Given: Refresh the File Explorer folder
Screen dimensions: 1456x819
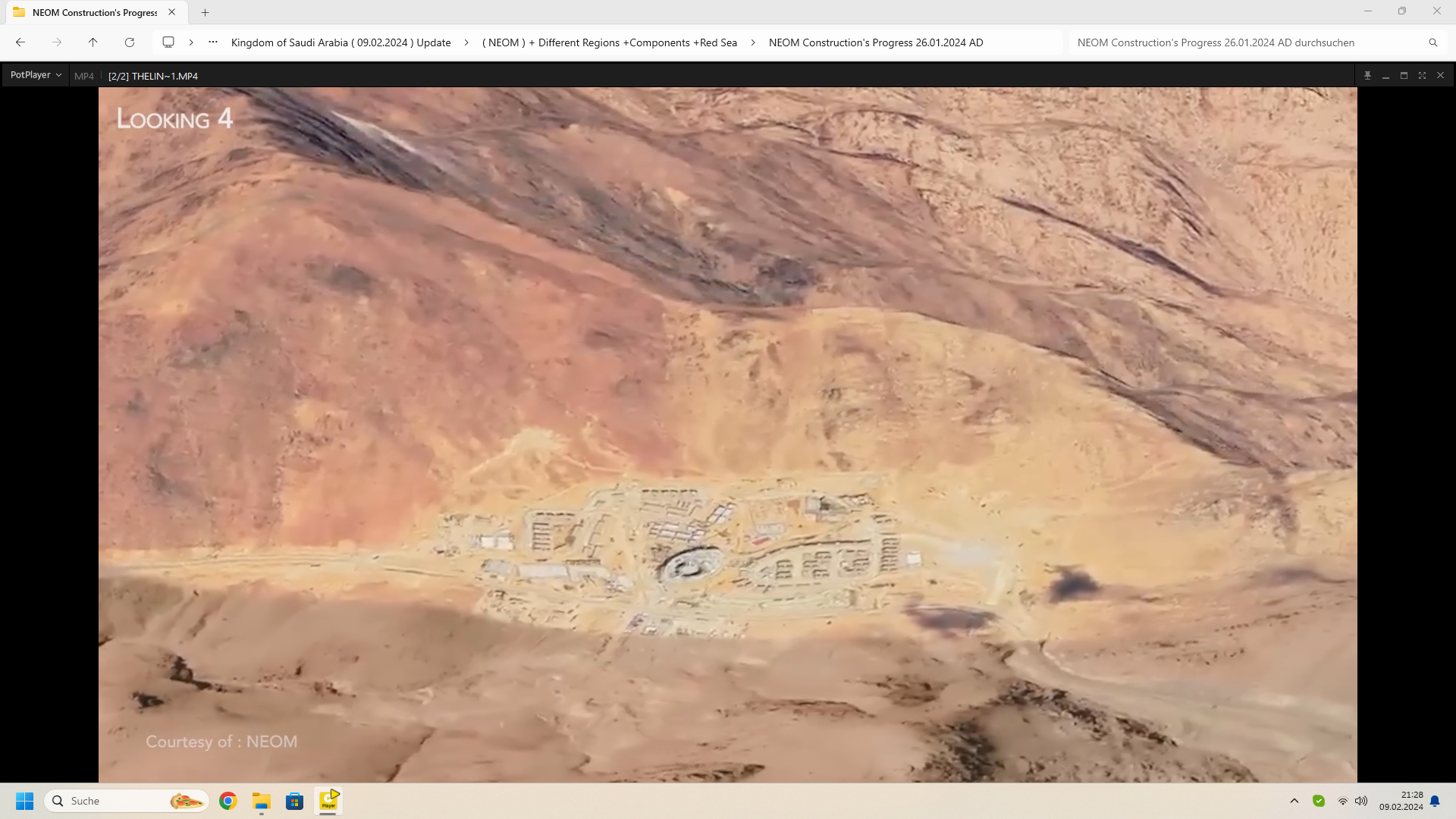Looking at the screenshot, I should (x=130, y=42).
